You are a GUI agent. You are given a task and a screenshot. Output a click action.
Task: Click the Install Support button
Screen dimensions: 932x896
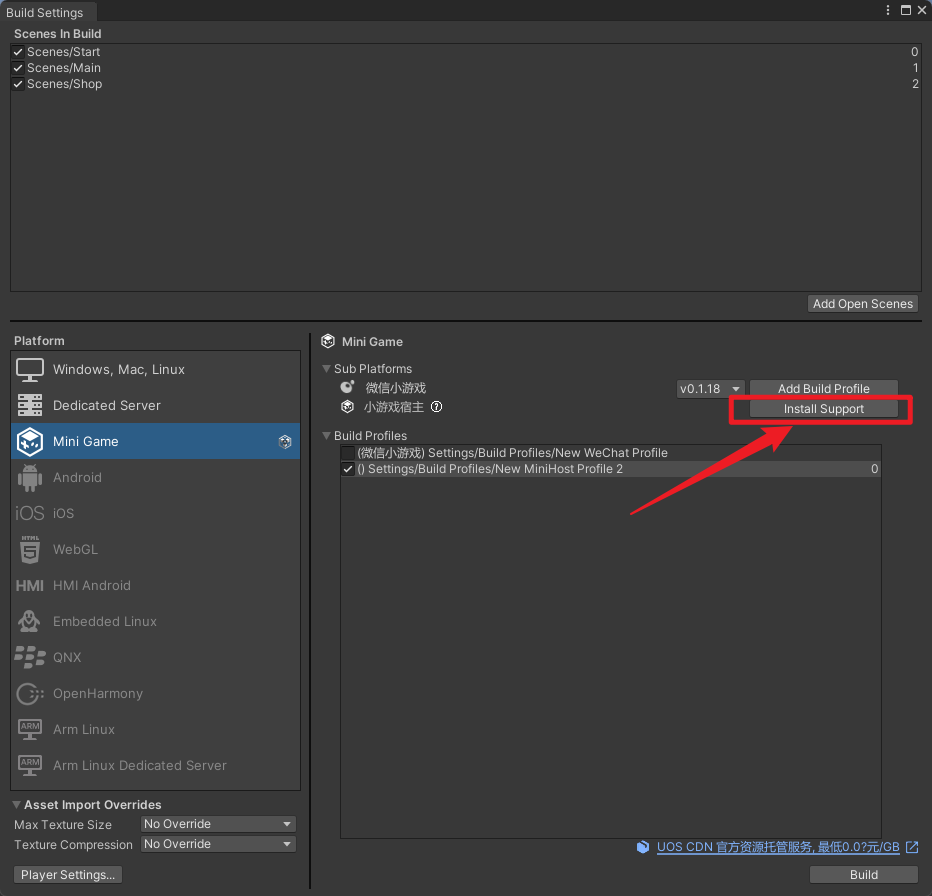coord(823,409)
